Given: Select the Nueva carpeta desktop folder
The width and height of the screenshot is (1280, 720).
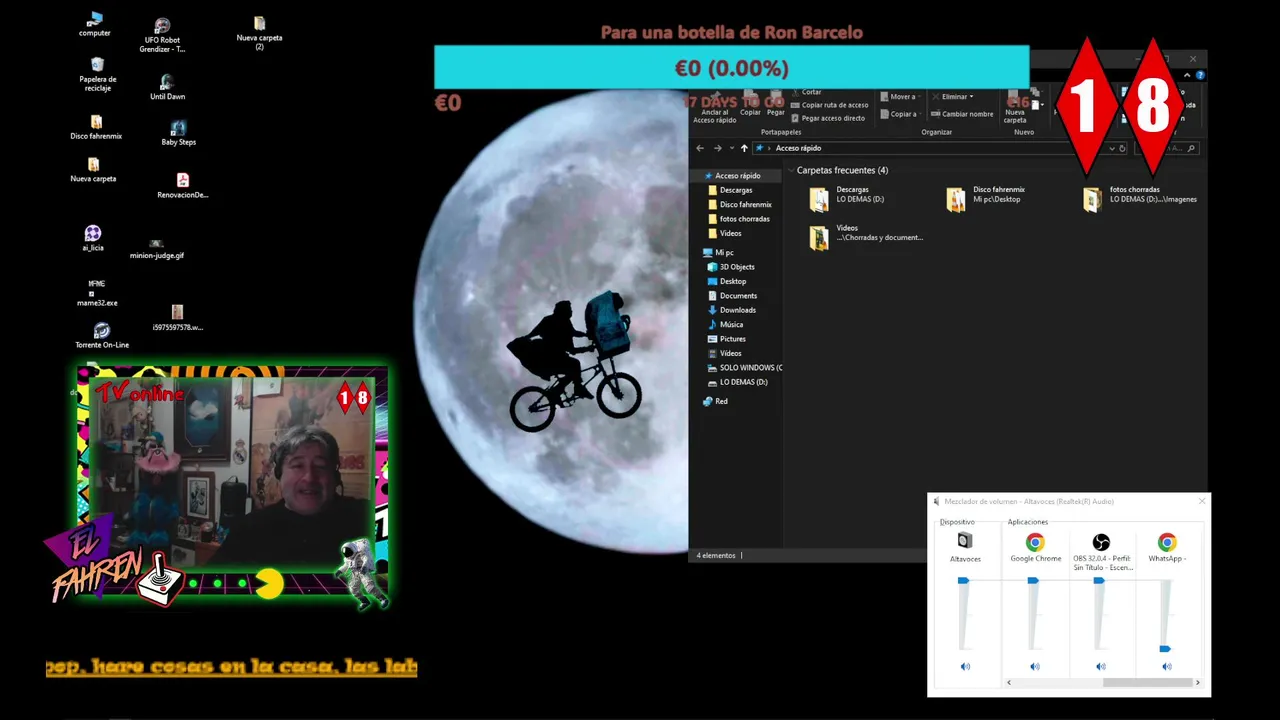Looking at the screenshot, I should coord(93,170).
